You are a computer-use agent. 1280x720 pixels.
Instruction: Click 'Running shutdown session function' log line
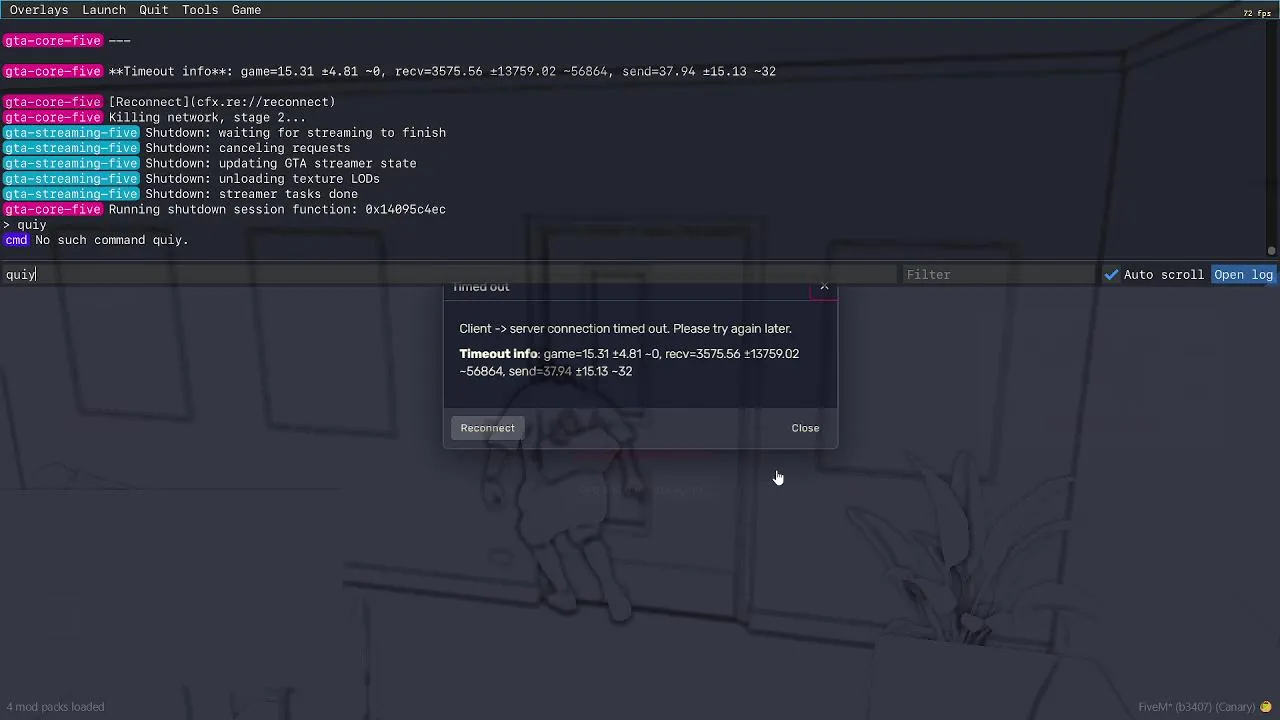(x=277, y=210)
